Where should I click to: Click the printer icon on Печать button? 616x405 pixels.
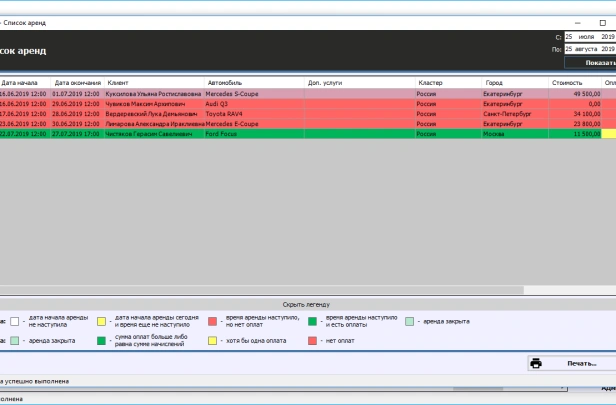(536, 363)
